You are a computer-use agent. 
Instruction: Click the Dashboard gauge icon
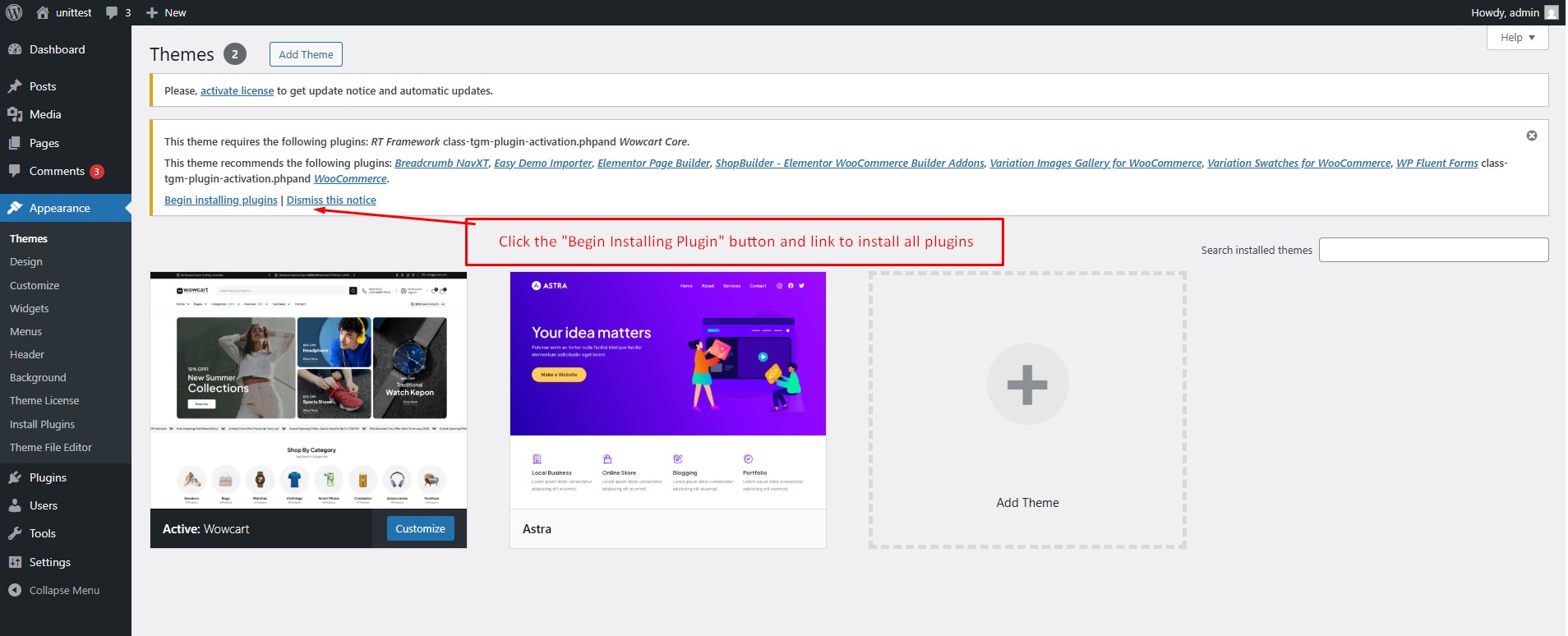(15, 49)
